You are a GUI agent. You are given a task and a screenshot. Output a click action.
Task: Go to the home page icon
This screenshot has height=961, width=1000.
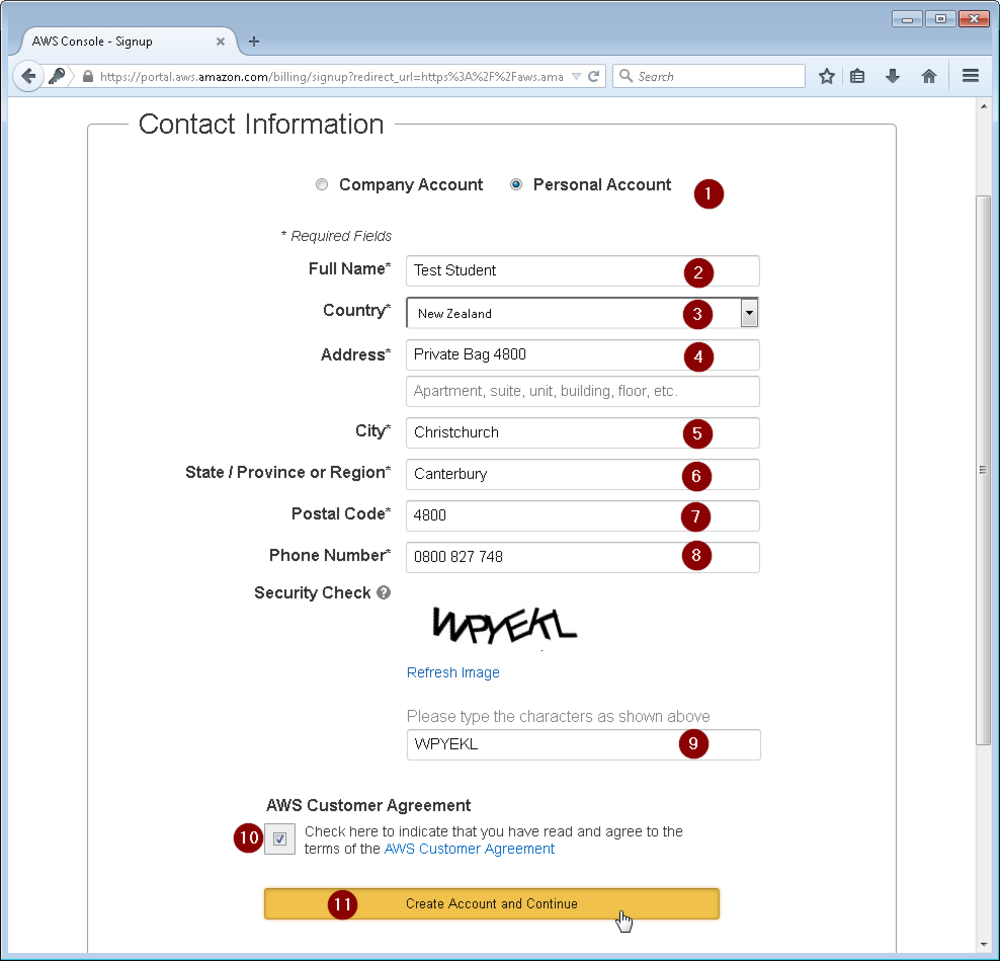pos(929,77)
